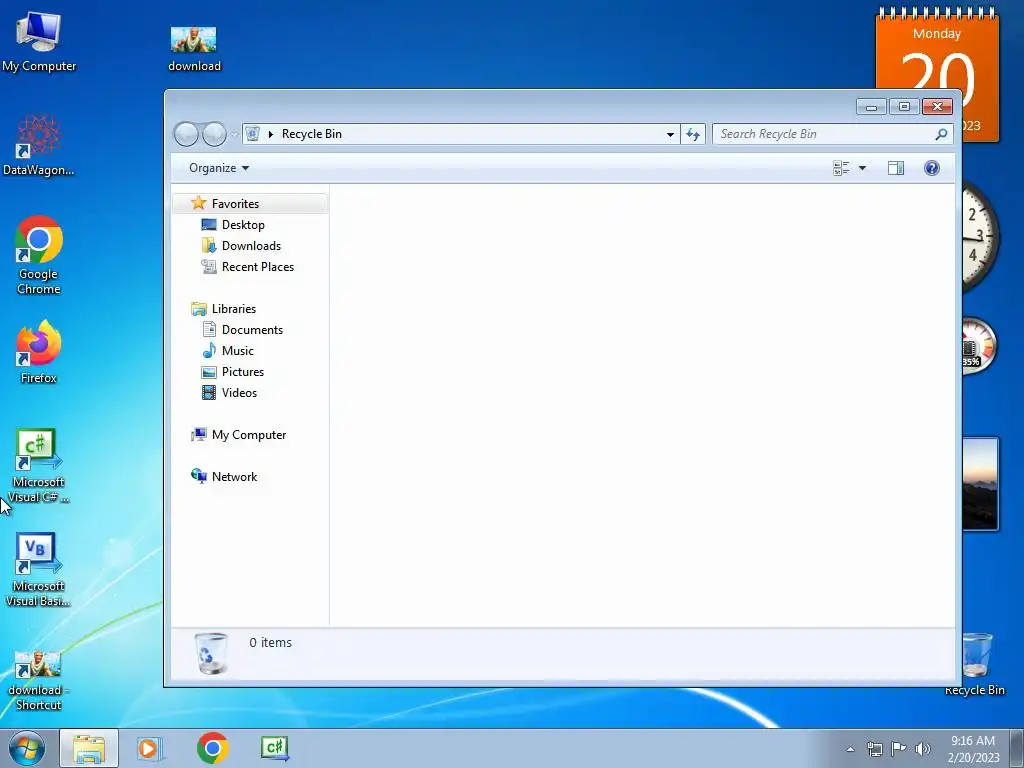This screenshot has width=1024, height=768.
Task: Open the view options dropdown arrow
Action: 862,168
